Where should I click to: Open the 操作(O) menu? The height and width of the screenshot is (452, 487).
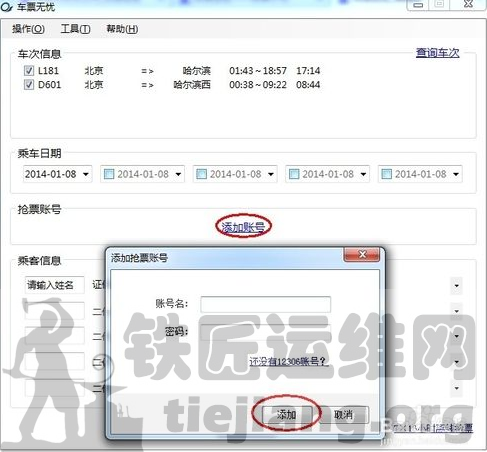(28, 29)
